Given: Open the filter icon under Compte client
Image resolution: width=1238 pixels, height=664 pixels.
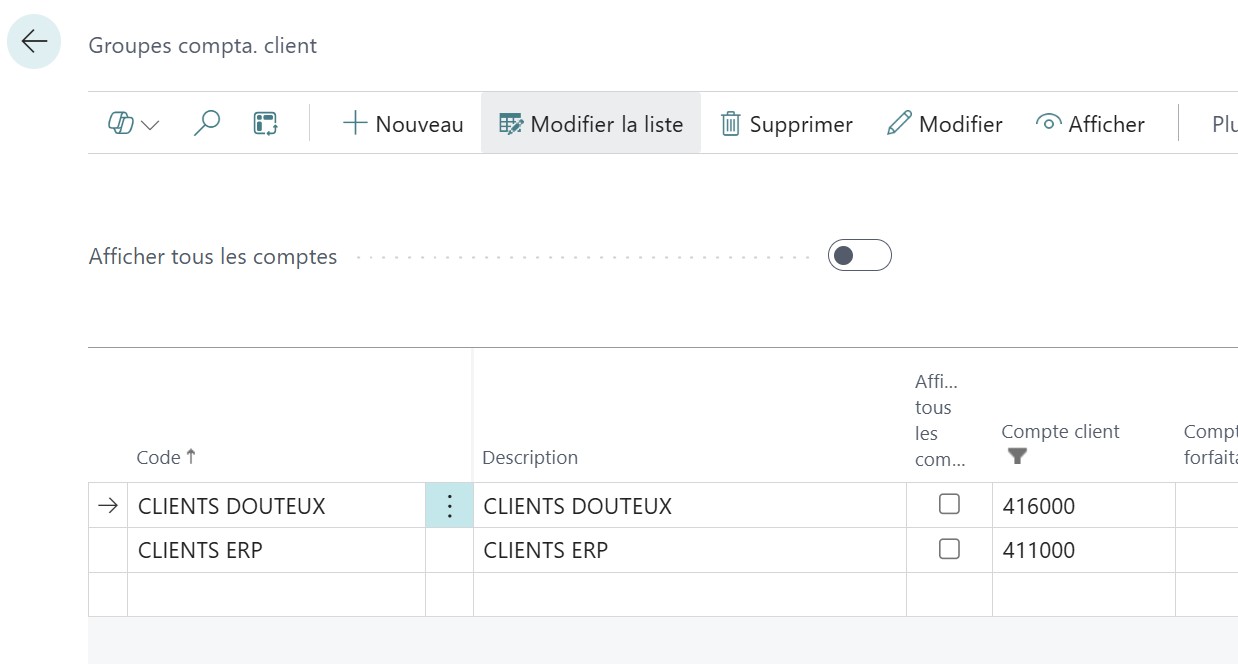Looking at the screenshot, I should pos(1017,456).
